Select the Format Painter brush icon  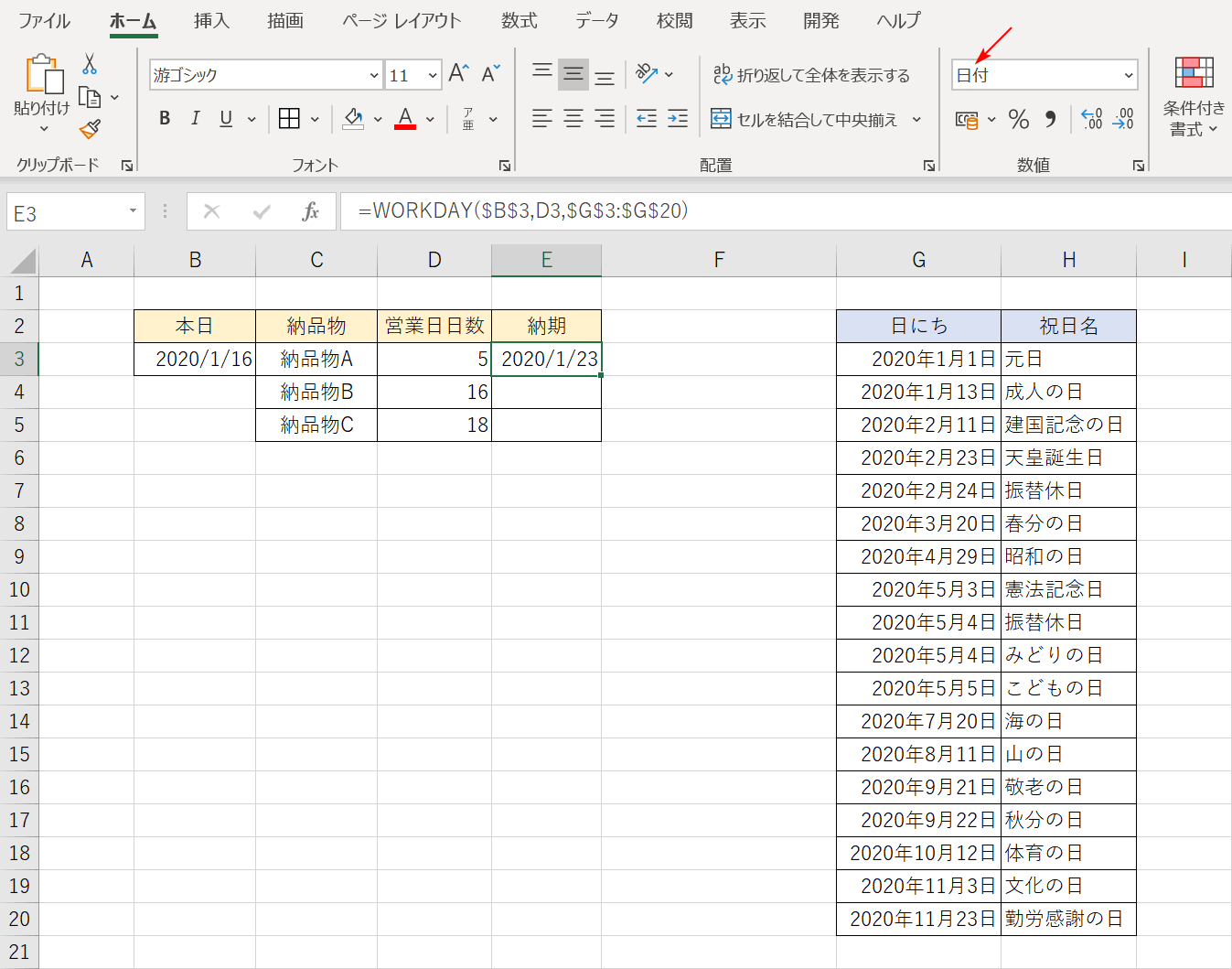point(90,130)
